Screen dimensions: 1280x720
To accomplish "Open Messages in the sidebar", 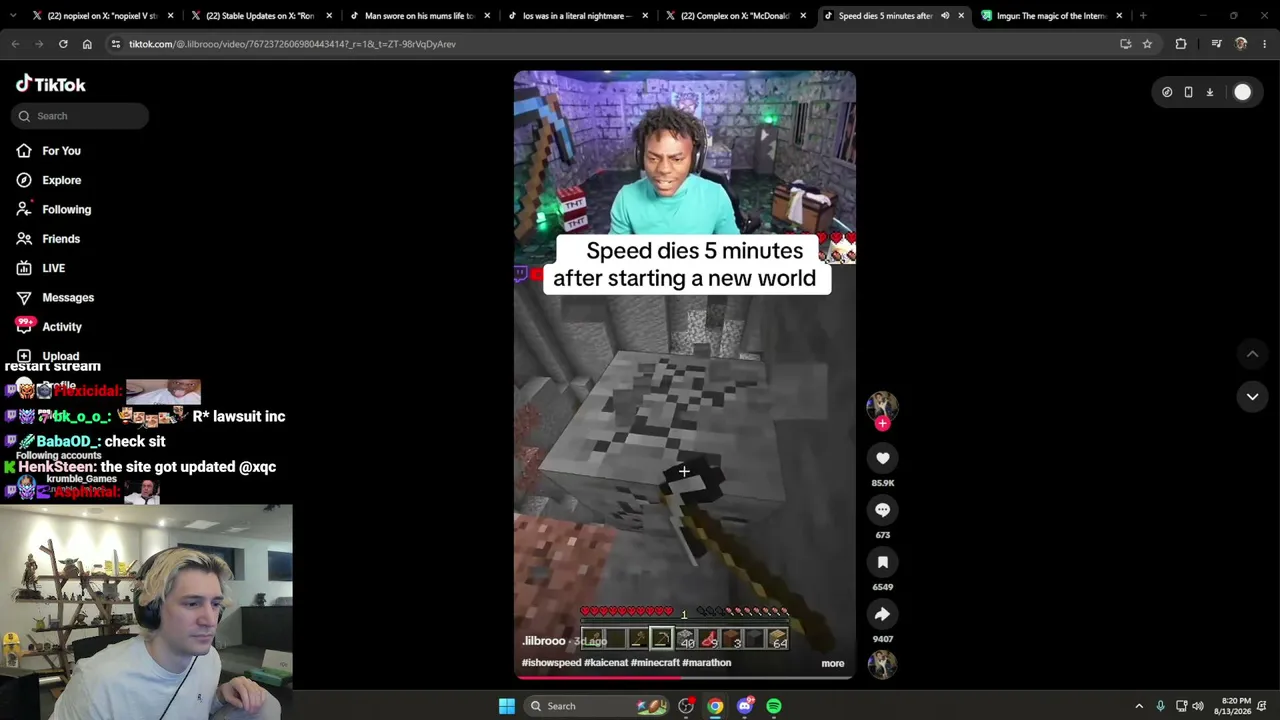I will 55,297.
